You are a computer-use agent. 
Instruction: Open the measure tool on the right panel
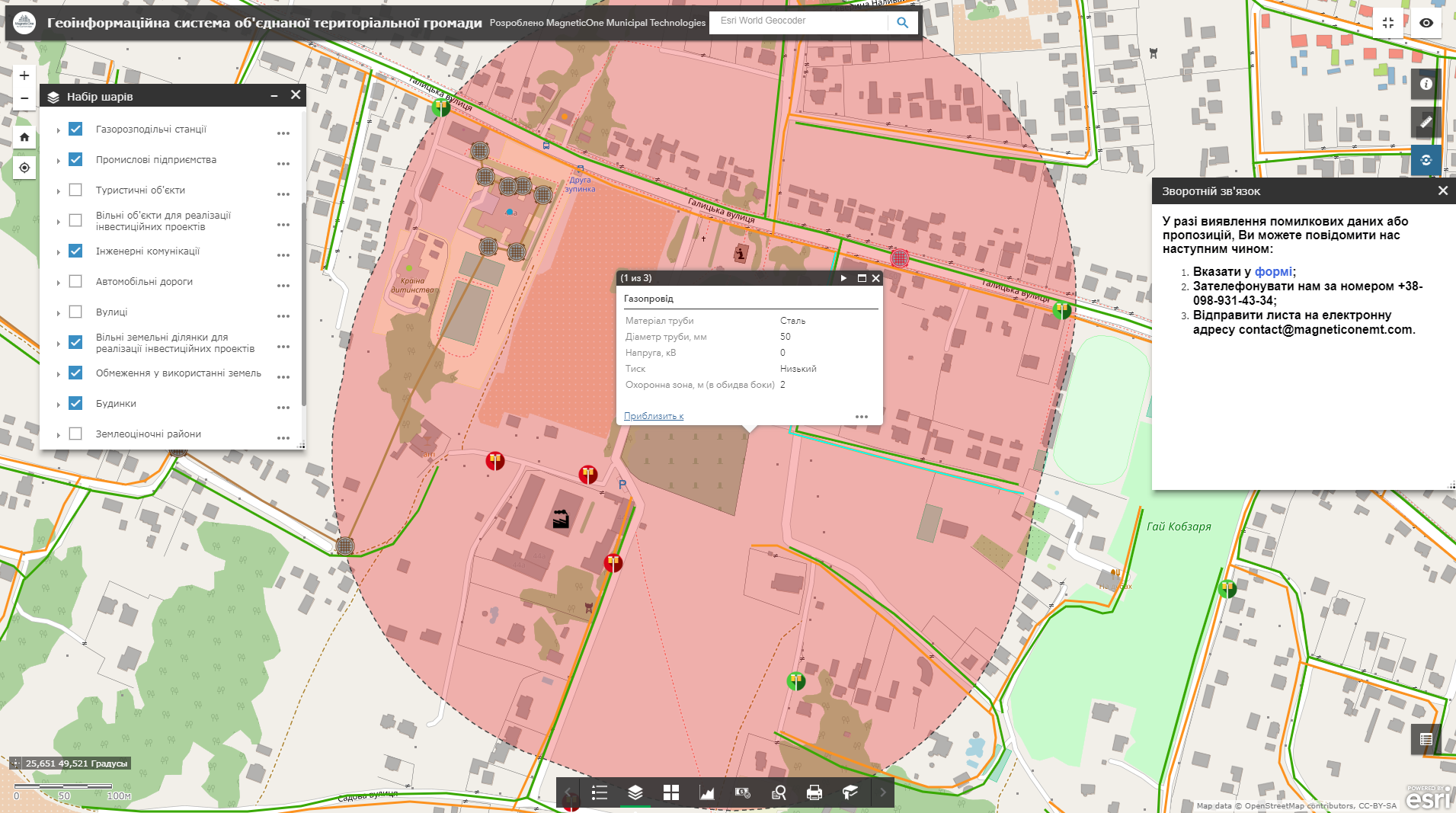pyautogui.click(x=1426, y=122)
